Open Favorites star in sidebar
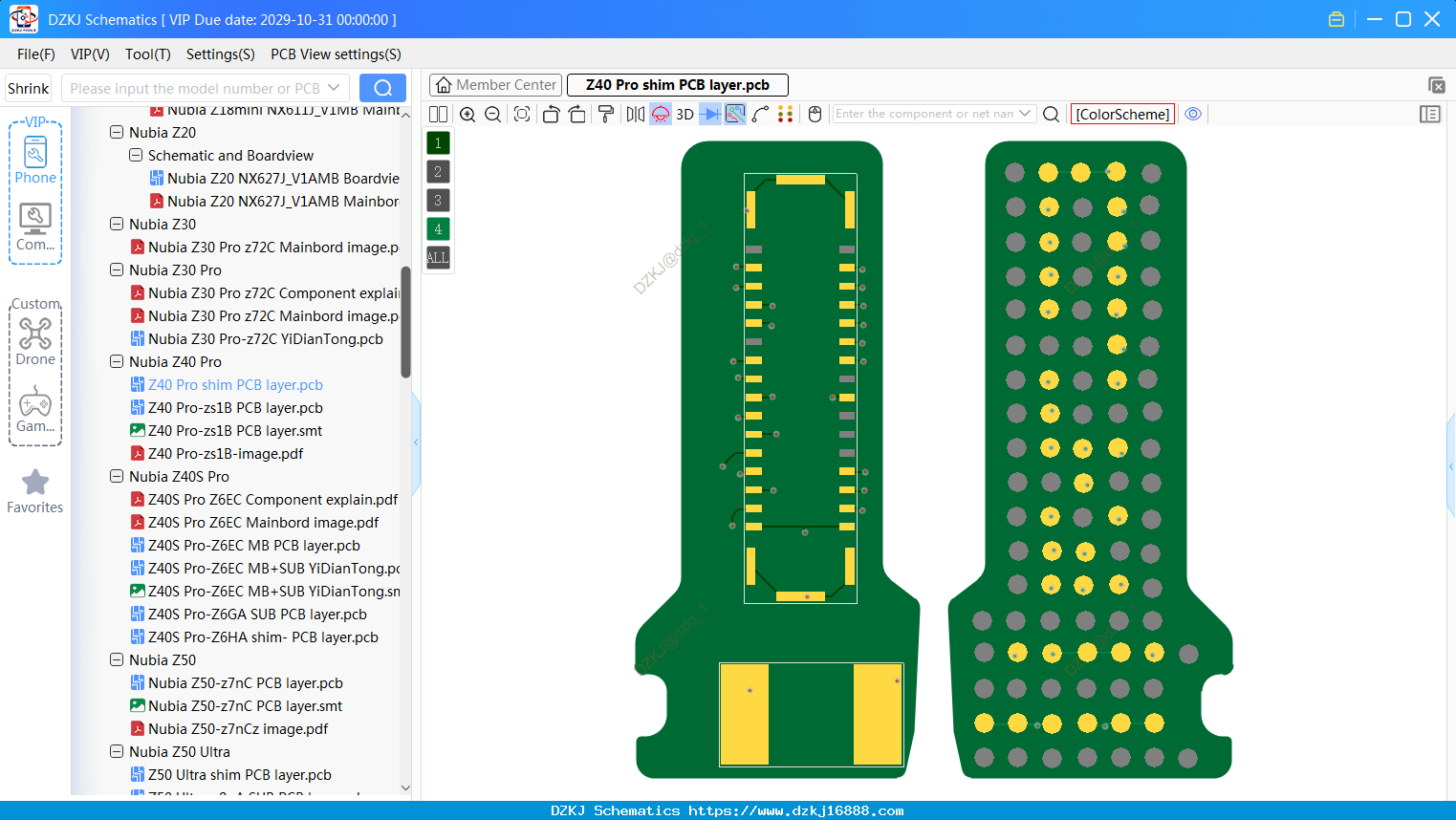The height and width of the screenshot is (820, 1456). coord(35,491)
